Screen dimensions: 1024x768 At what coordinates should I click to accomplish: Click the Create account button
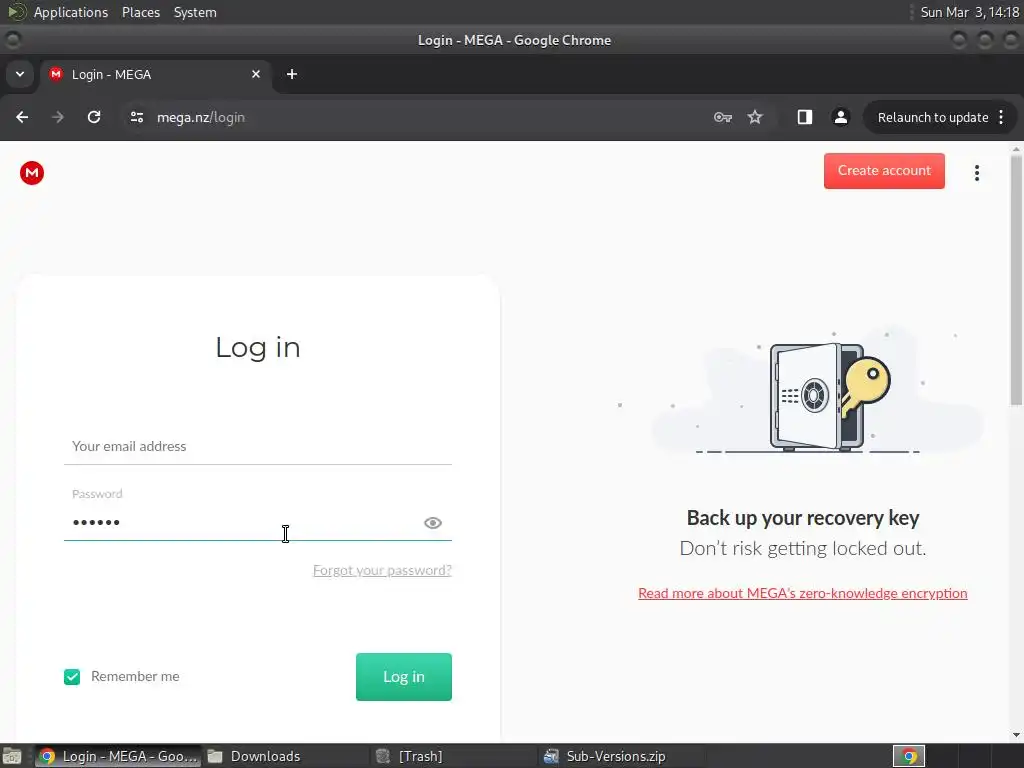[x=884, y=170]
